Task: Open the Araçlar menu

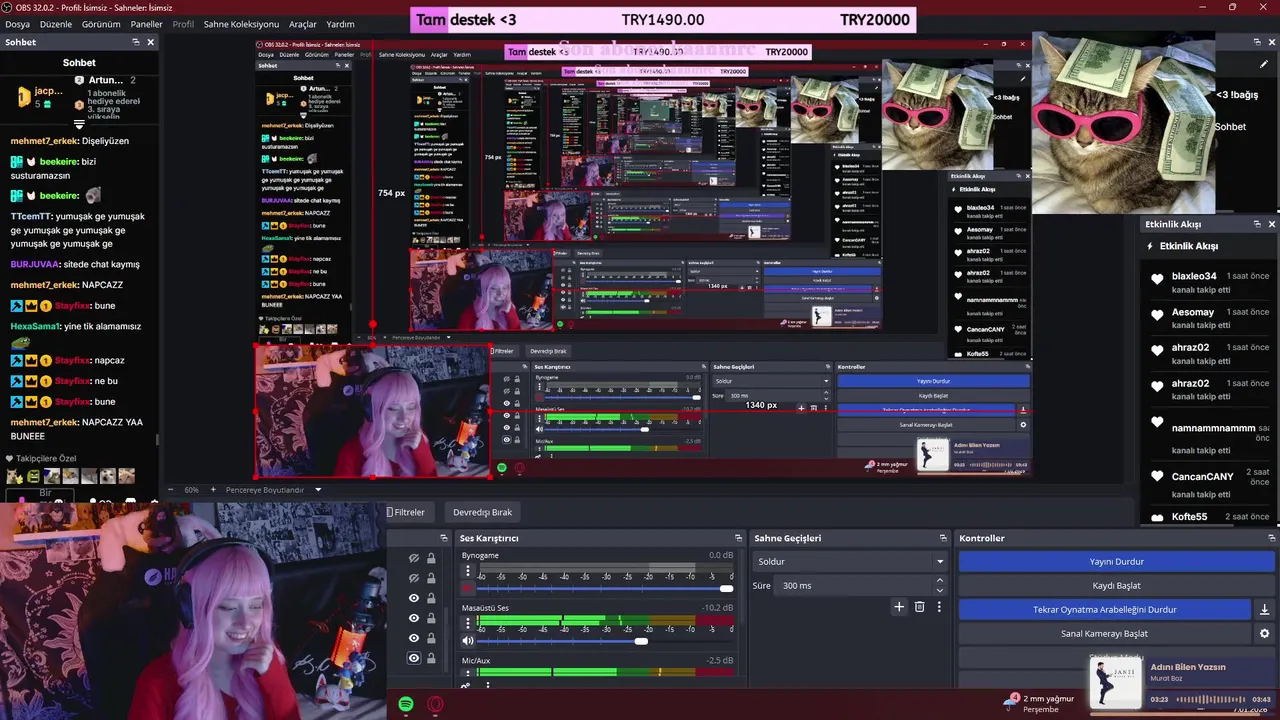Action: click(x=303, y=24)
